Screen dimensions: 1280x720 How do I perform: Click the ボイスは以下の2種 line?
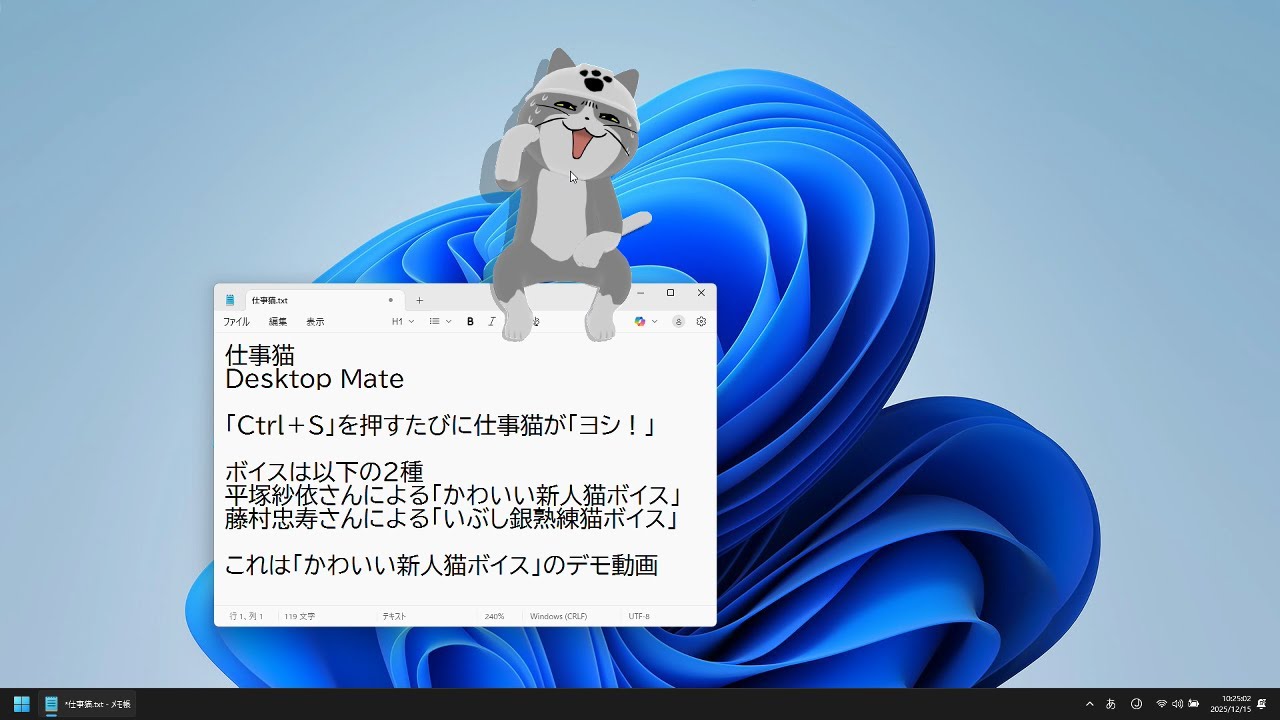pos(324,472)
